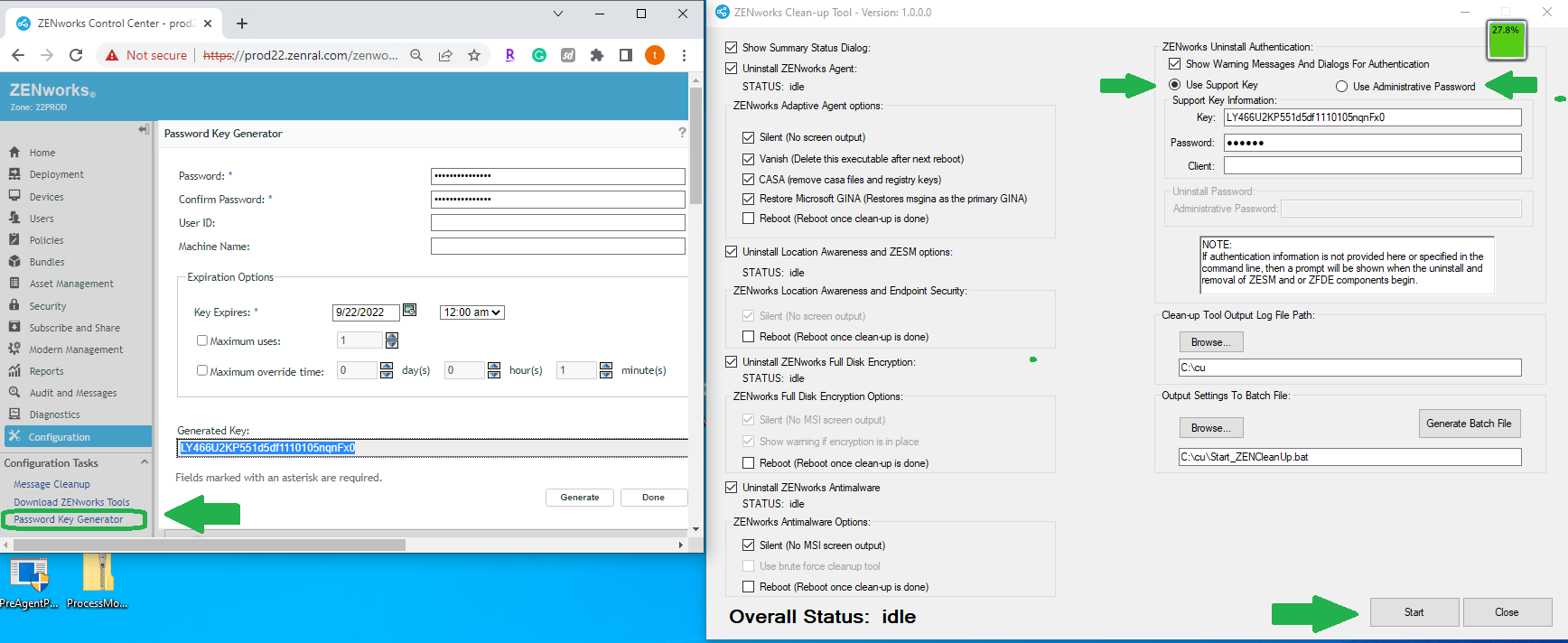1568x643 pixels.
Task: Open a new browser tab
Action: point(242,23)
